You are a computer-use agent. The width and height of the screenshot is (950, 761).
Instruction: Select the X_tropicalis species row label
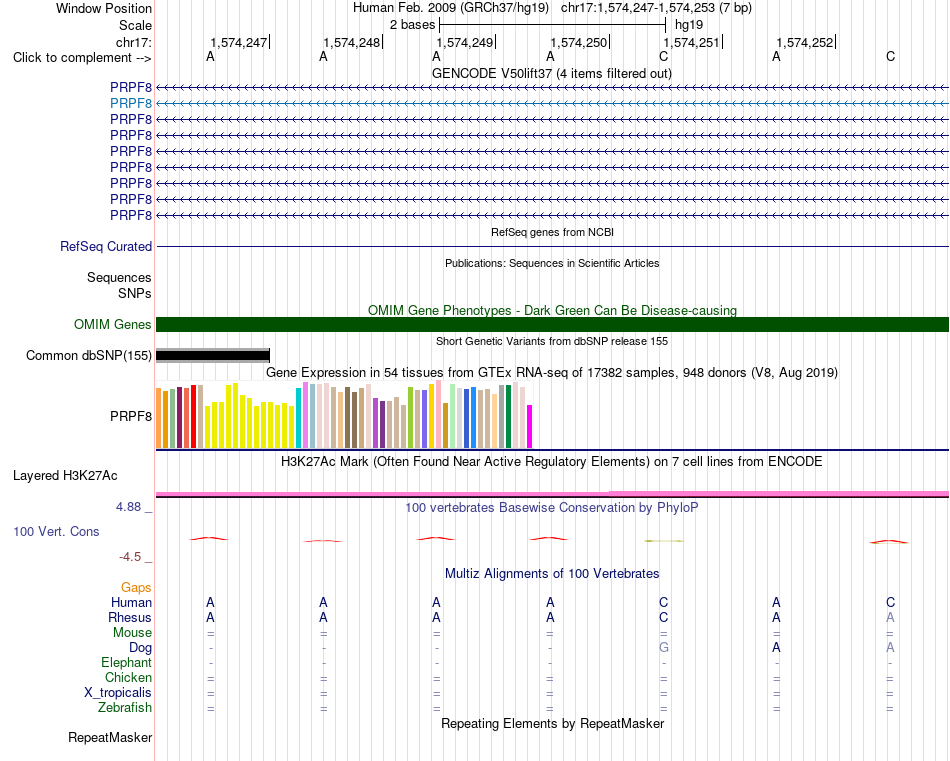click(118, 693)
